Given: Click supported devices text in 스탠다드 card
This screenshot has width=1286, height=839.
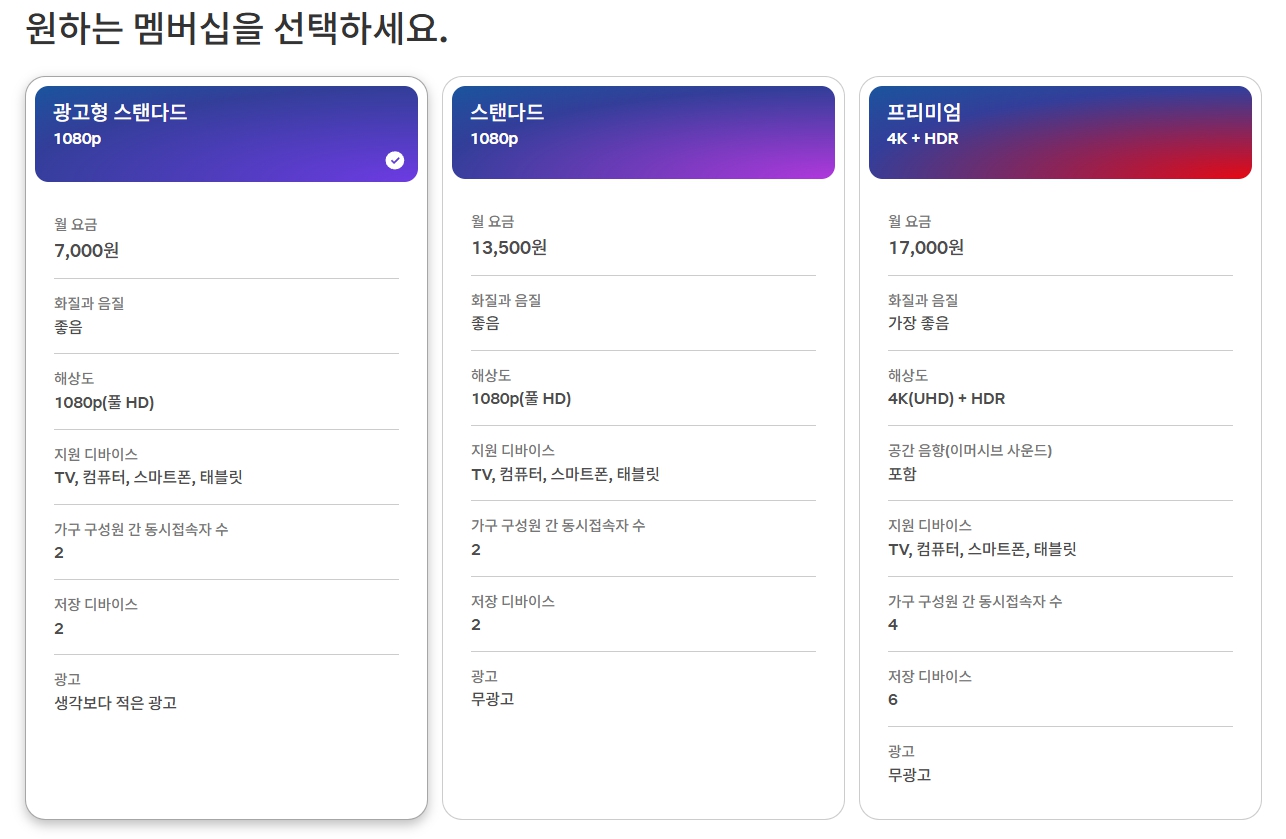Looking at the screenshot, I should tap(565, 474).
